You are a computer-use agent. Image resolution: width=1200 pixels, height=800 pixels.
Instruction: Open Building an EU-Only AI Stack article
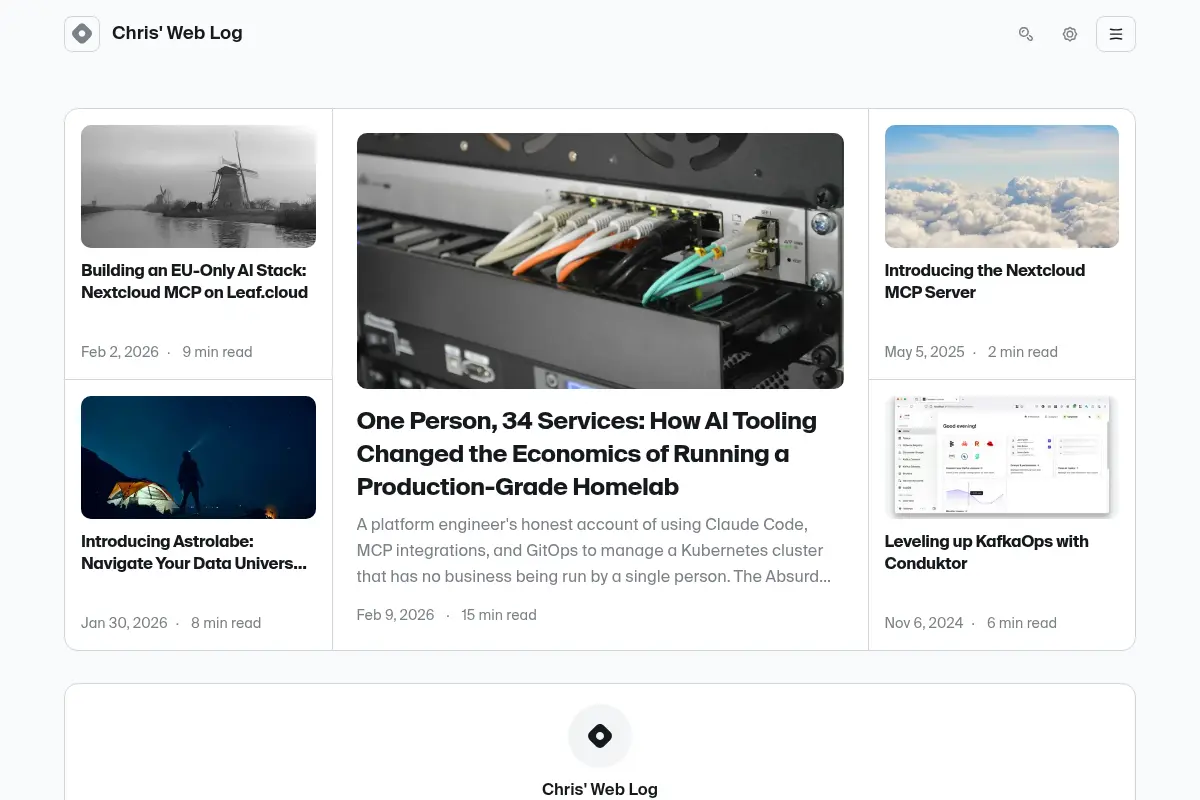click(x=194, y=281)
